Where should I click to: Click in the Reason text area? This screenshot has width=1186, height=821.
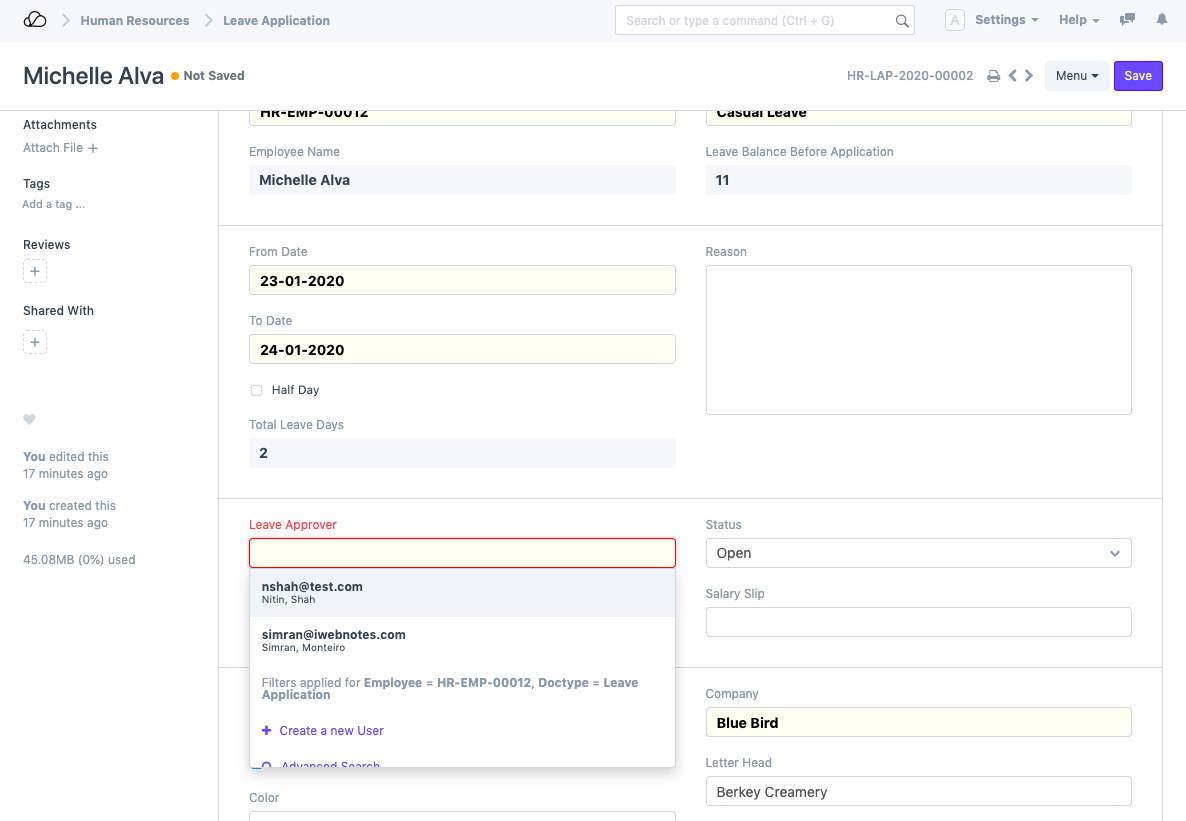[x=918, y=339]
